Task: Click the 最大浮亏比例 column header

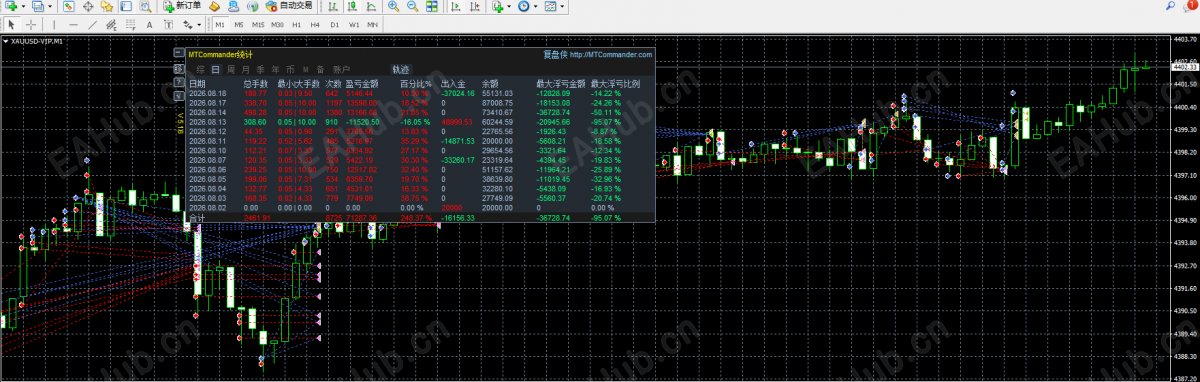Action: tap(615, 84)
